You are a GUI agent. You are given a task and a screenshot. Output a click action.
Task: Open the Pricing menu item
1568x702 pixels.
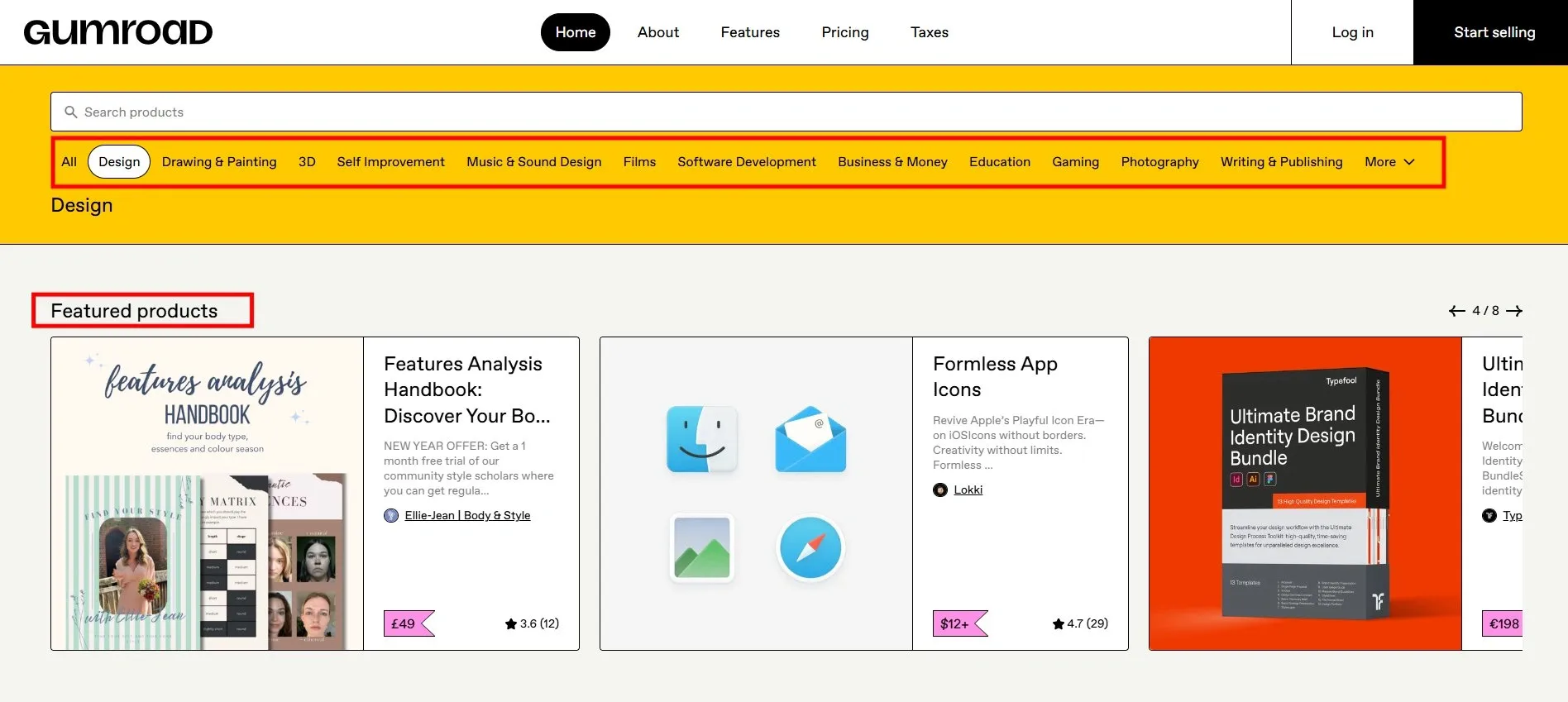point(844,32)
